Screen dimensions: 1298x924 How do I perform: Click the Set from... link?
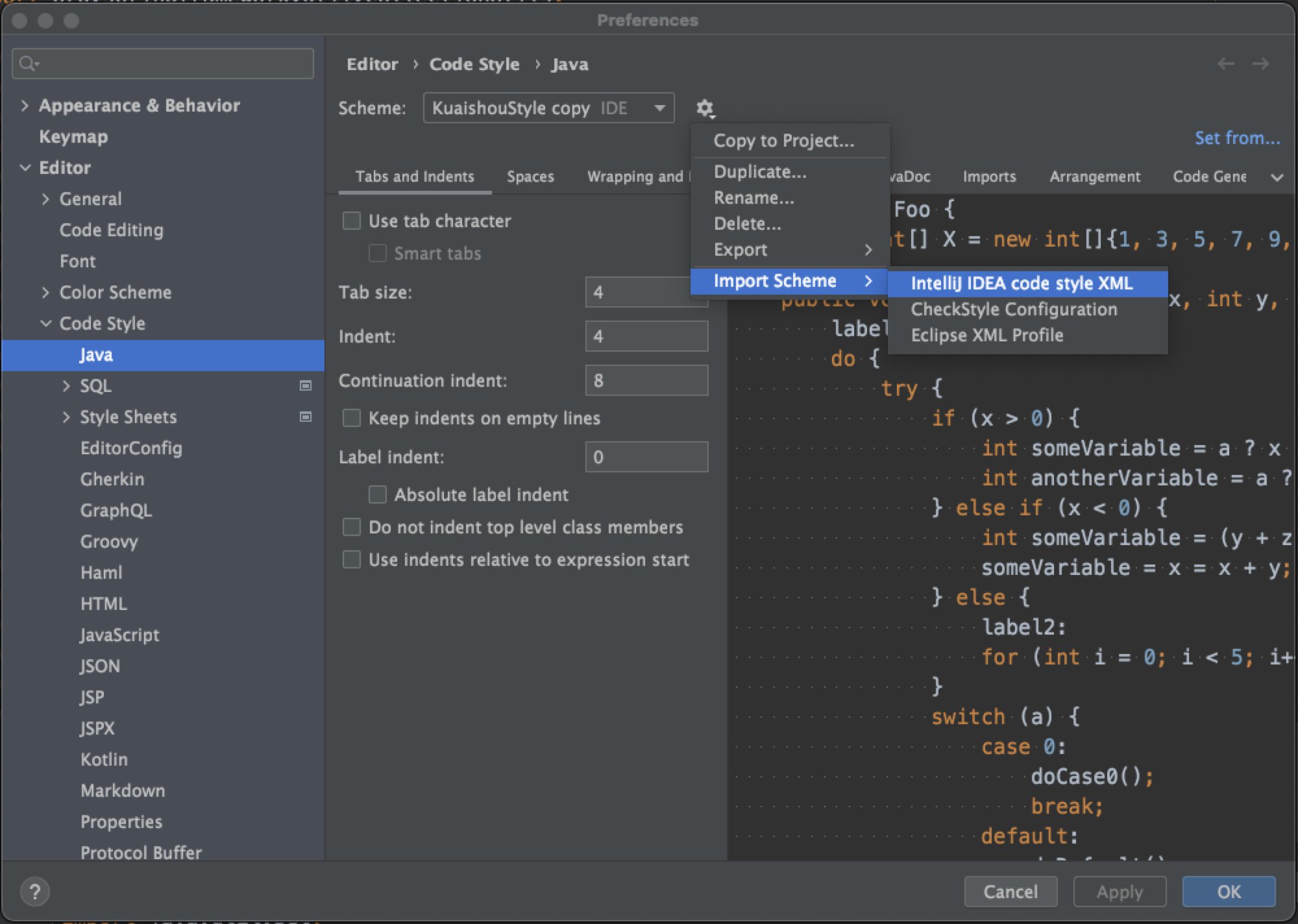[x=1237, y=138]
